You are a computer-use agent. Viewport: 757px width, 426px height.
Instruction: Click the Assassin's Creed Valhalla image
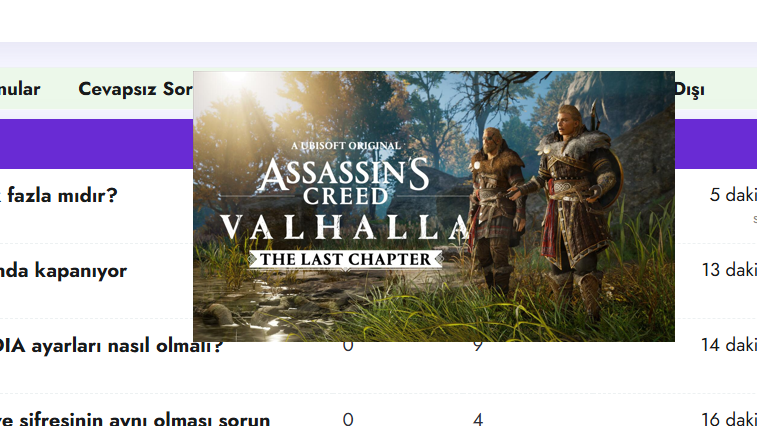coord(434,206)
